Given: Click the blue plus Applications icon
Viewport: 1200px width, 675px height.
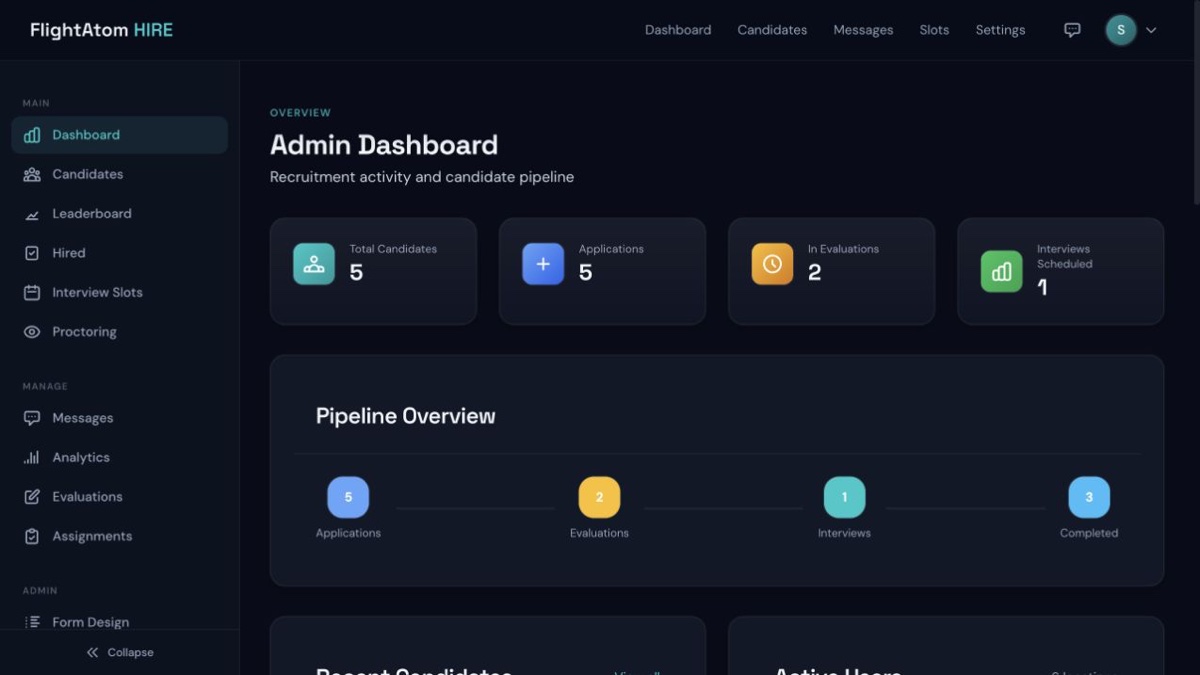Looking at the screenshot, I should 543,264.
